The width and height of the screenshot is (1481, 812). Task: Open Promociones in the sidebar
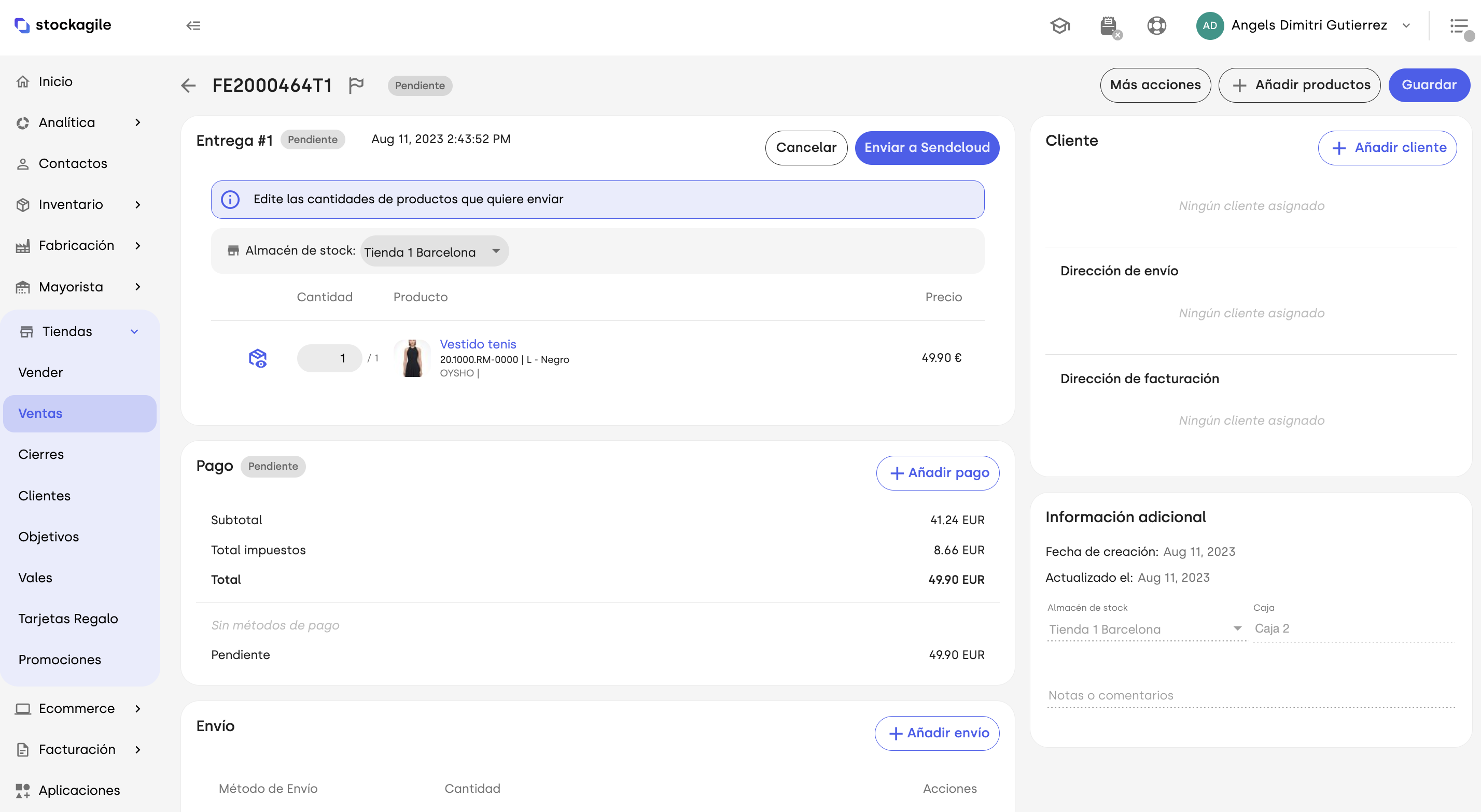(60, 660)
